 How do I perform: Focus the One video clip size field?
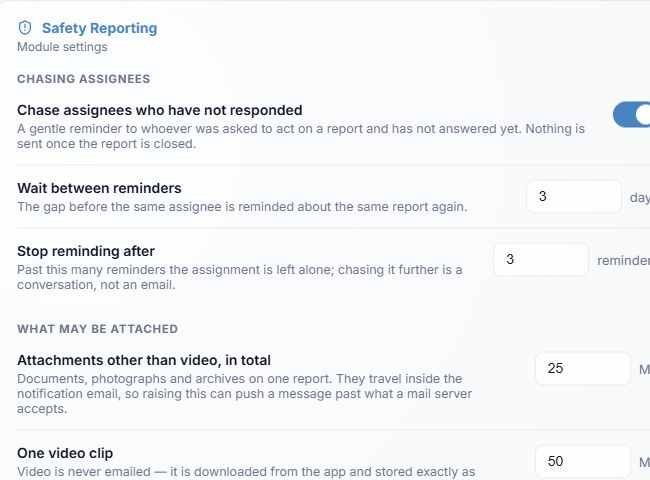click(583, 461)
